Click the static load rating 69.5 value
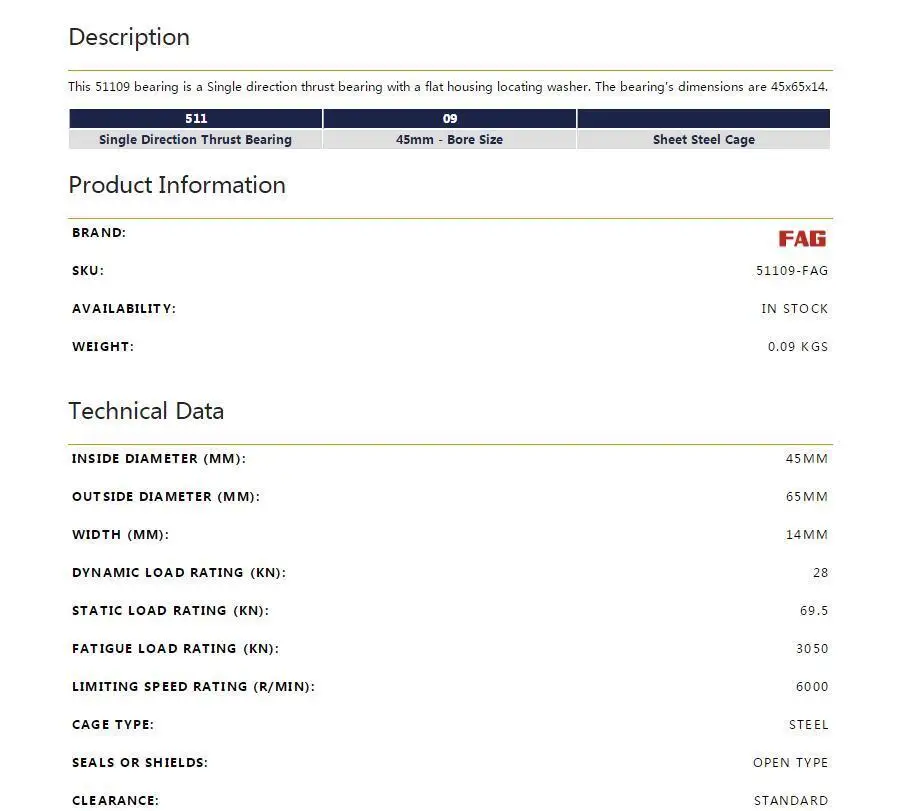Image resolution: width=910 pixels, height=811 pixels. [x=814, y=611]
